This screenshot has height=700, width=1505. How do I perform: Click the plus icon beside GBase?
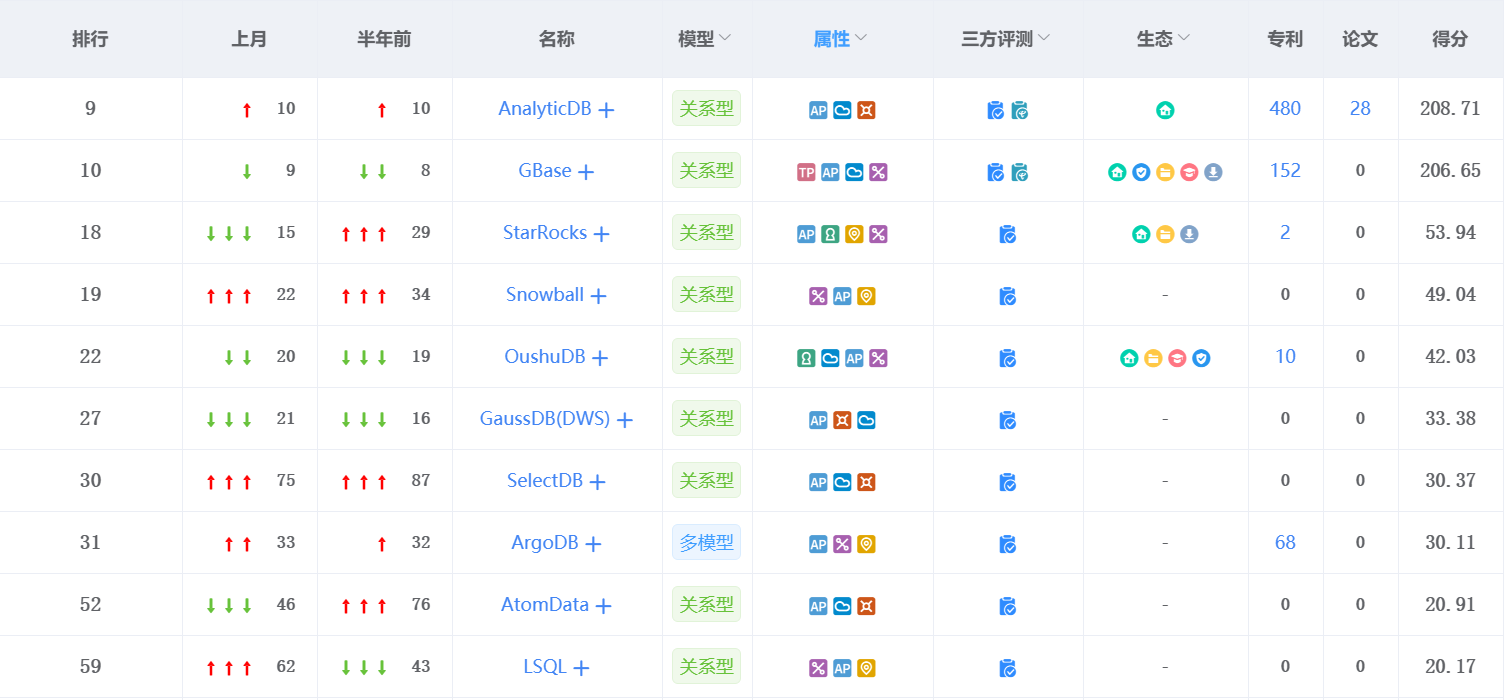(586, 172)
